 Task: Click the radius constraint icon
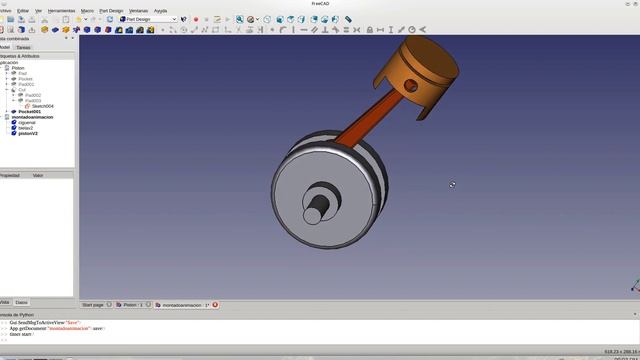tap(412, 29)
